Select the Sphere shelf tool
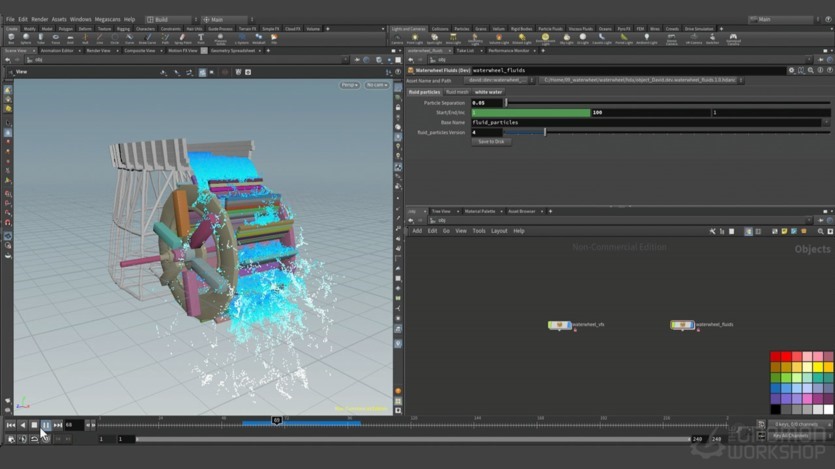 [x=26, y=38]
